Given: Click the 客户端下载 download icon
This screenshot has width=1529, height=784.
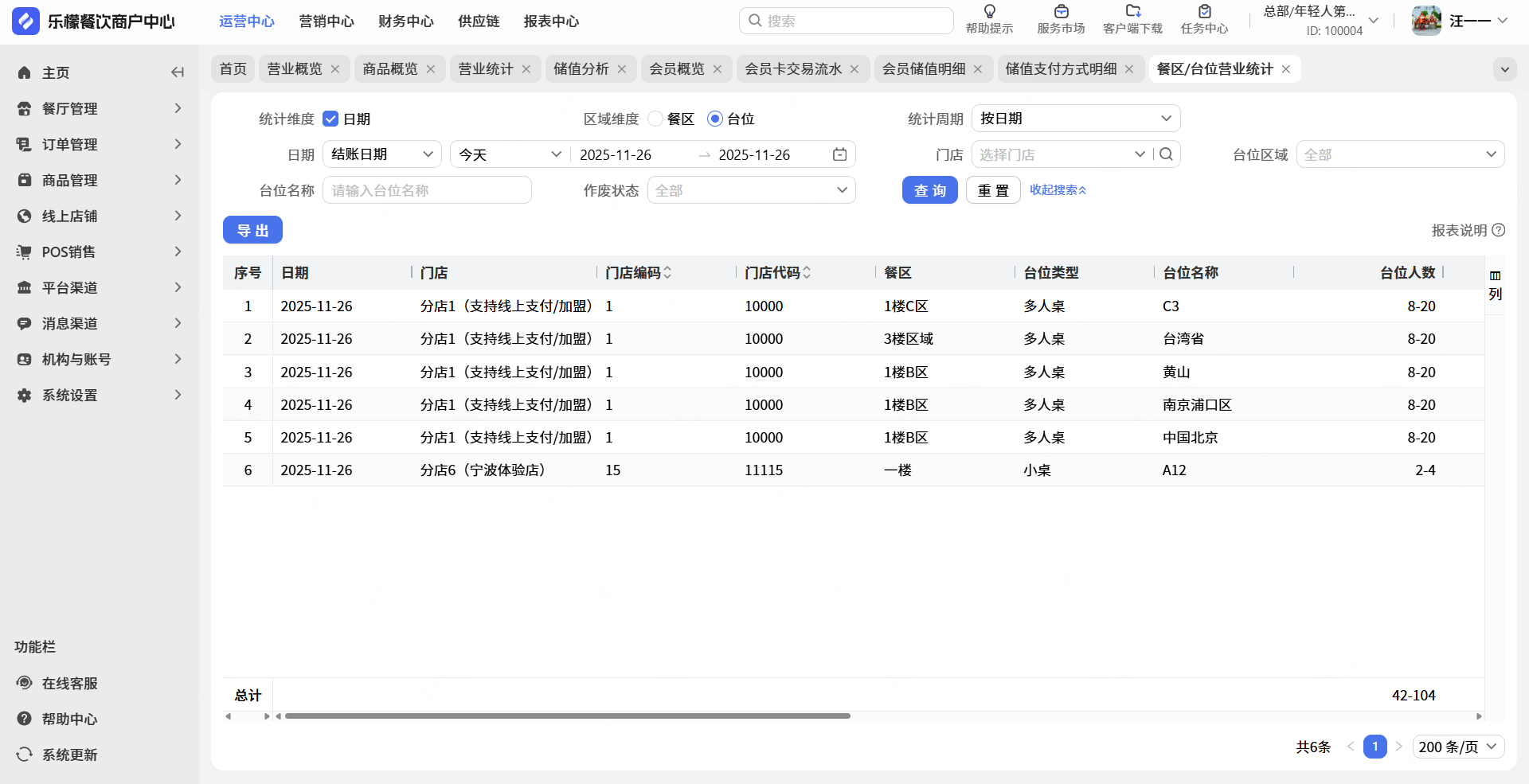Looking at the screenshot, I should [x=1132, y=12].
